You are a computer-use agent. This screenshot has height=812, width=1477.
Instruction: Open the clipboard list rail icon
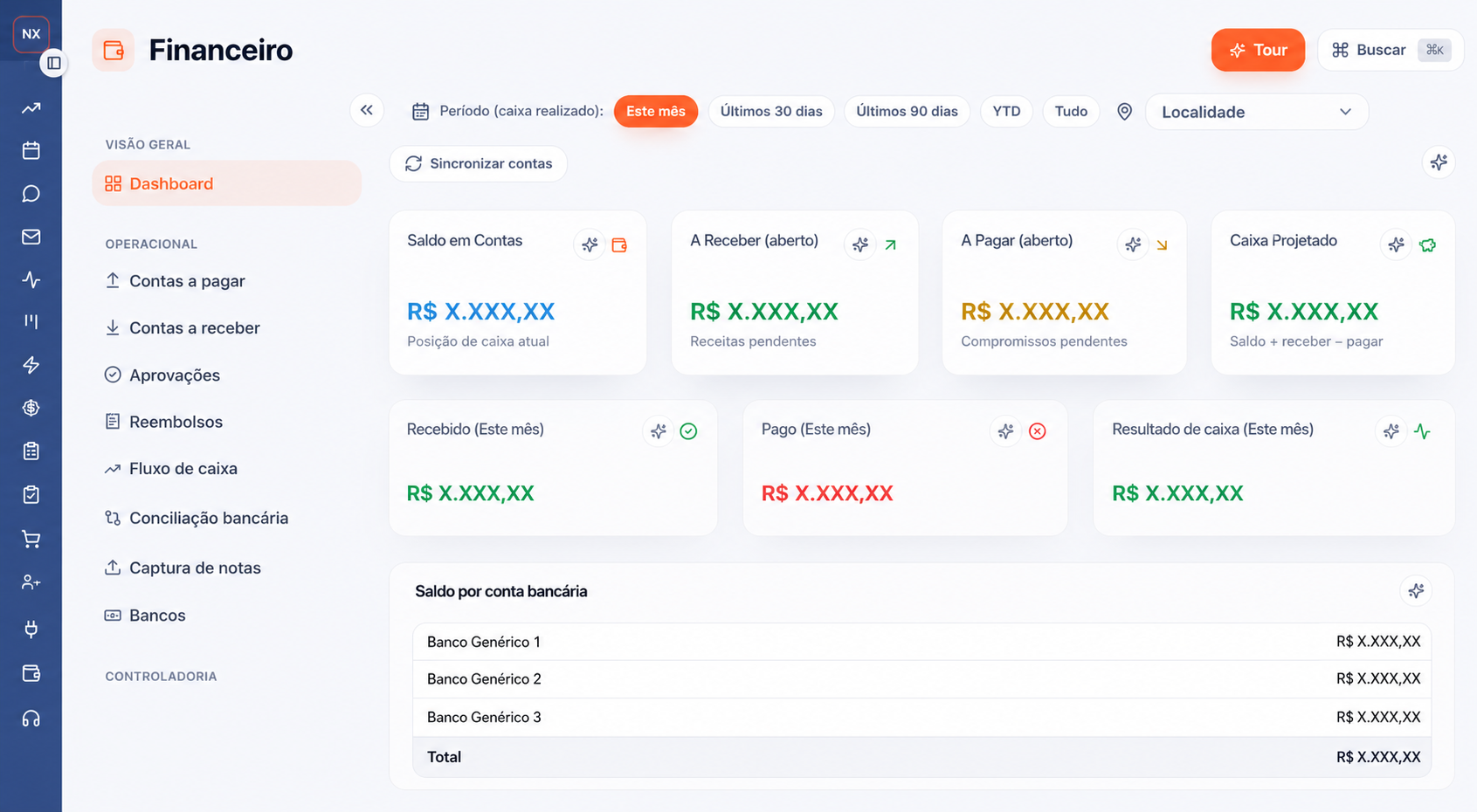click(x=31, y=451)
